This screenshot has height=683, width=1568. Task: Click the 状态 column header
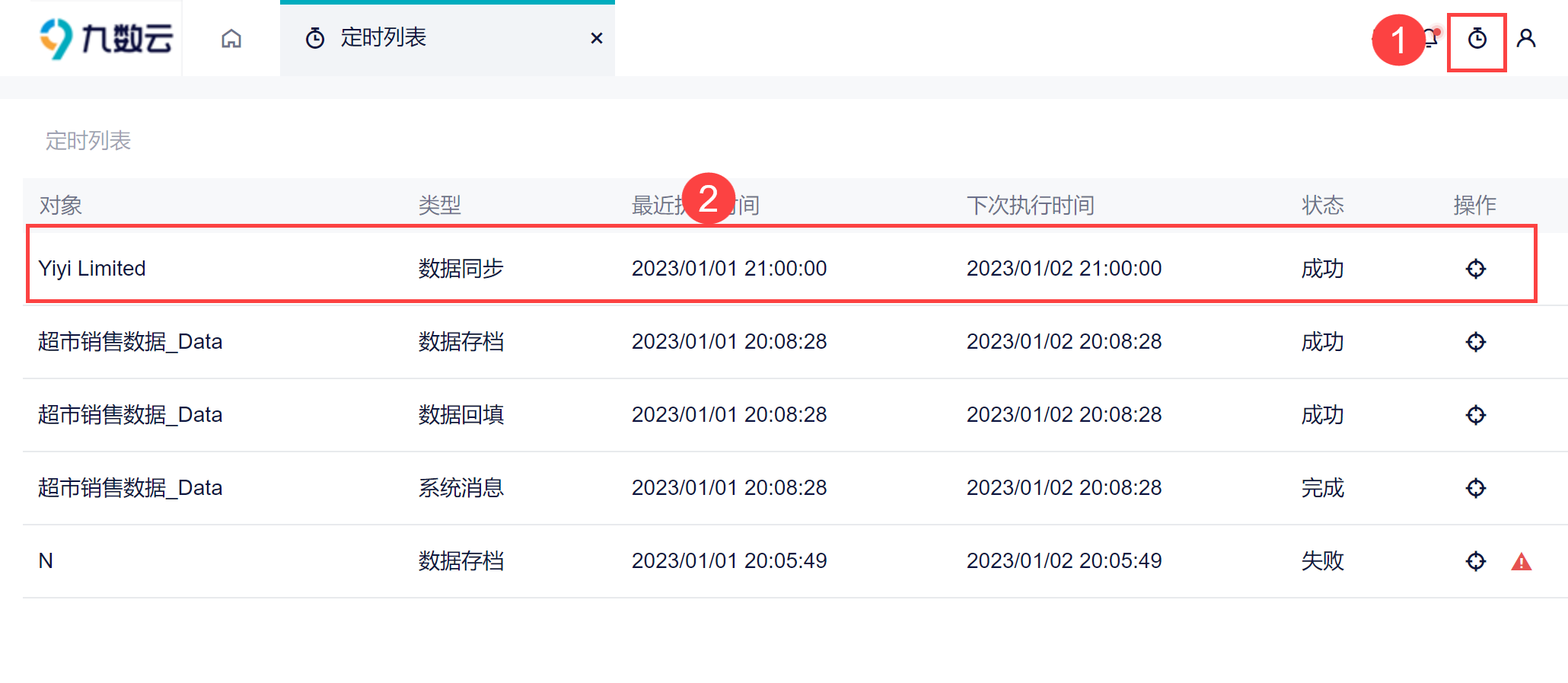point(1323,205)
